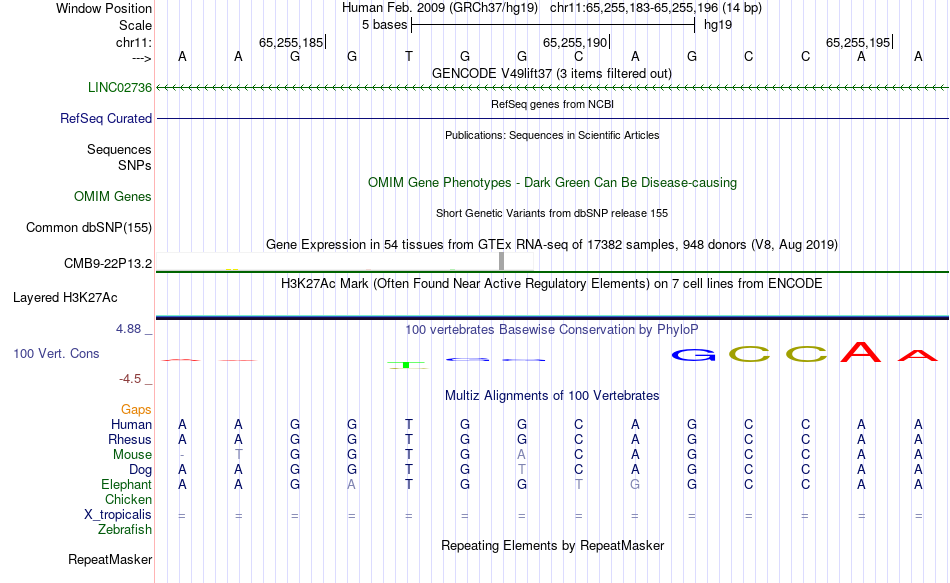Viewport: 950px width, 583px height.
Task: Click the RepeatMasker track label
Action: 110,559
